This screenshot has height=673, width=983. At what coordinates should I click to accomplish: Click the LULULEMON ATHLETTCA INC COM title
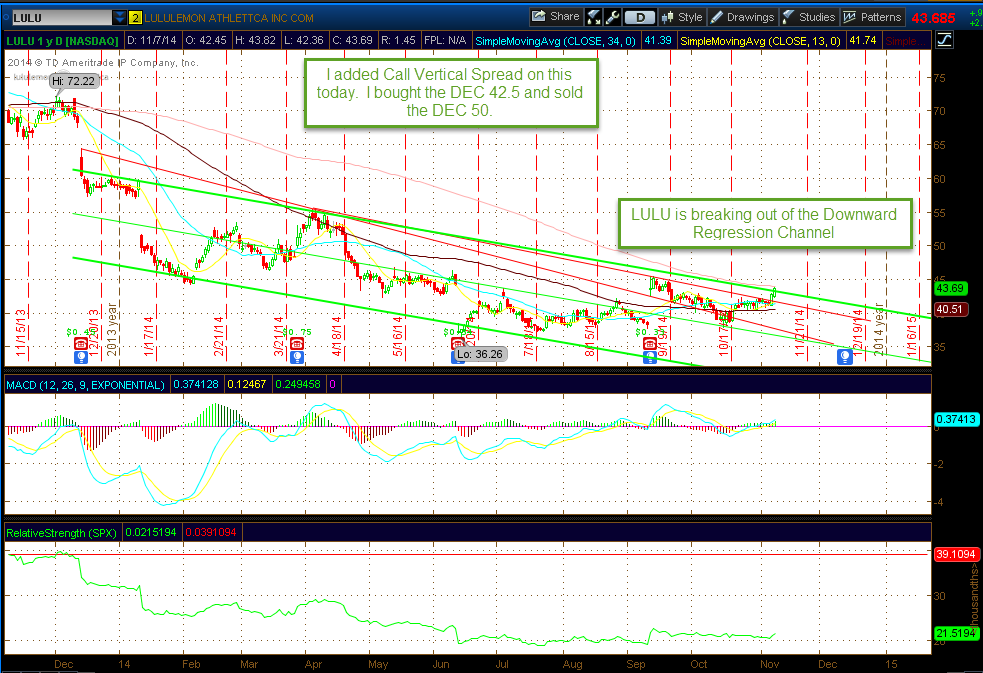(x=229, y=18)
